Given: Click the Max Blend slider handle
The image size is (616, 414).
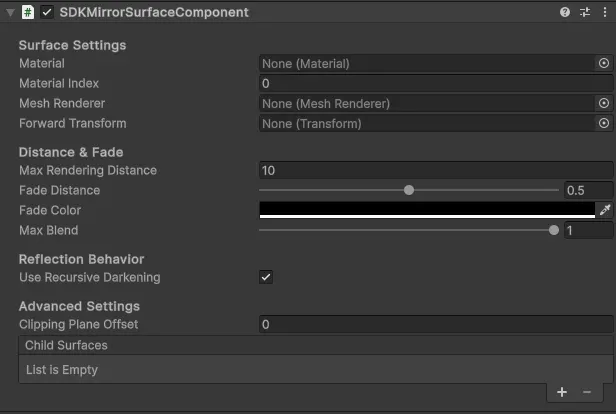Looking at the screenshot, I should (554, 230).
